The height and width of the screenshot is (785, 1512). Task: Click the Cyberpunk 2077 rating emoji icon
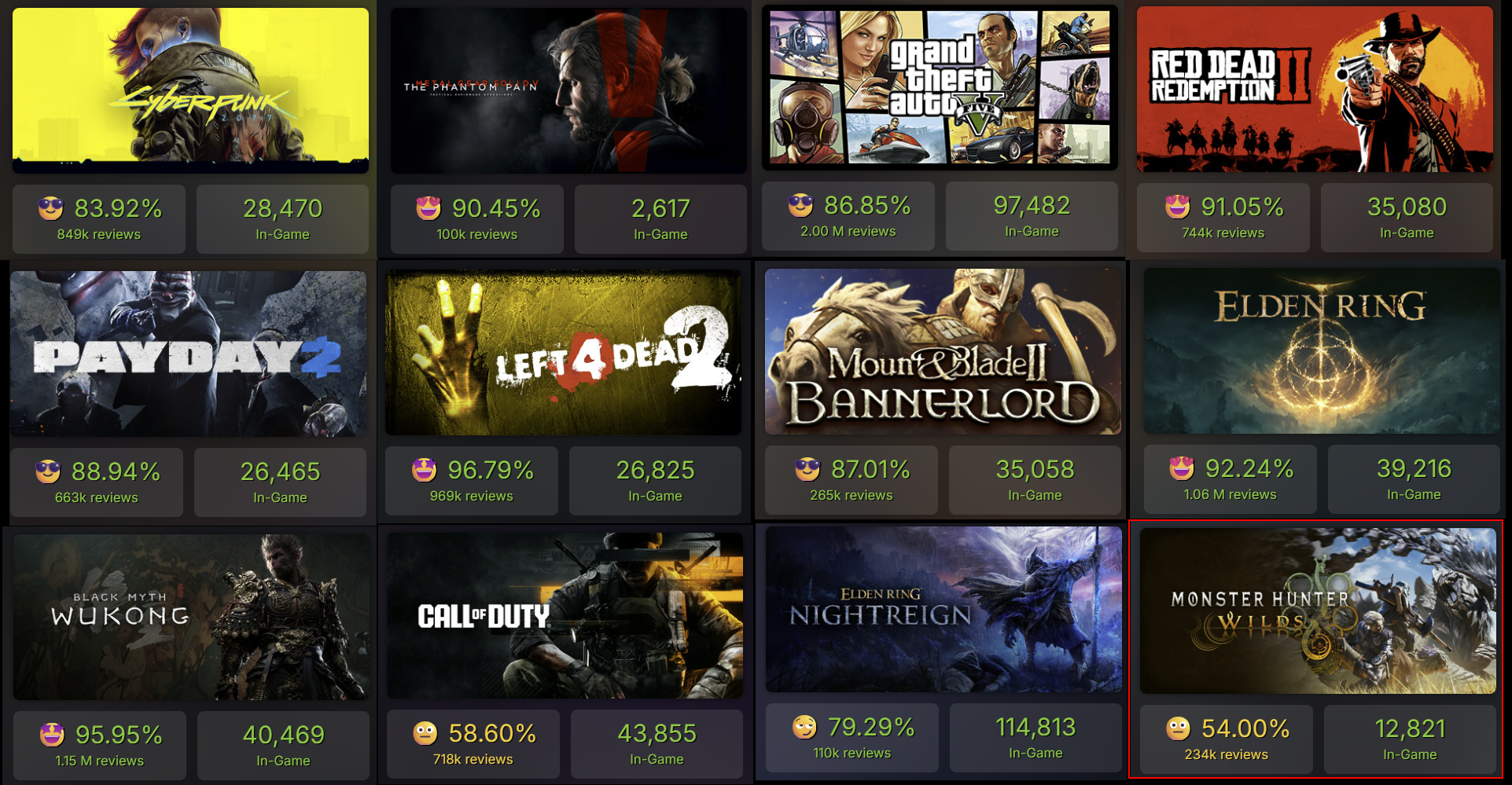pyautogui.click(x=51, y=208)
